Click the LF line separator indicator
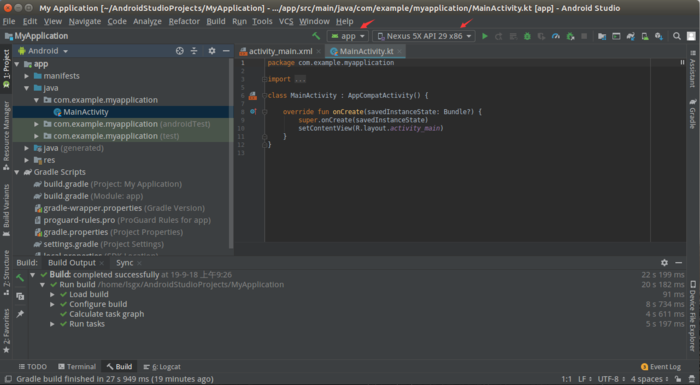The width and height of the screenshot is (700, 385). tap(585, 379)
